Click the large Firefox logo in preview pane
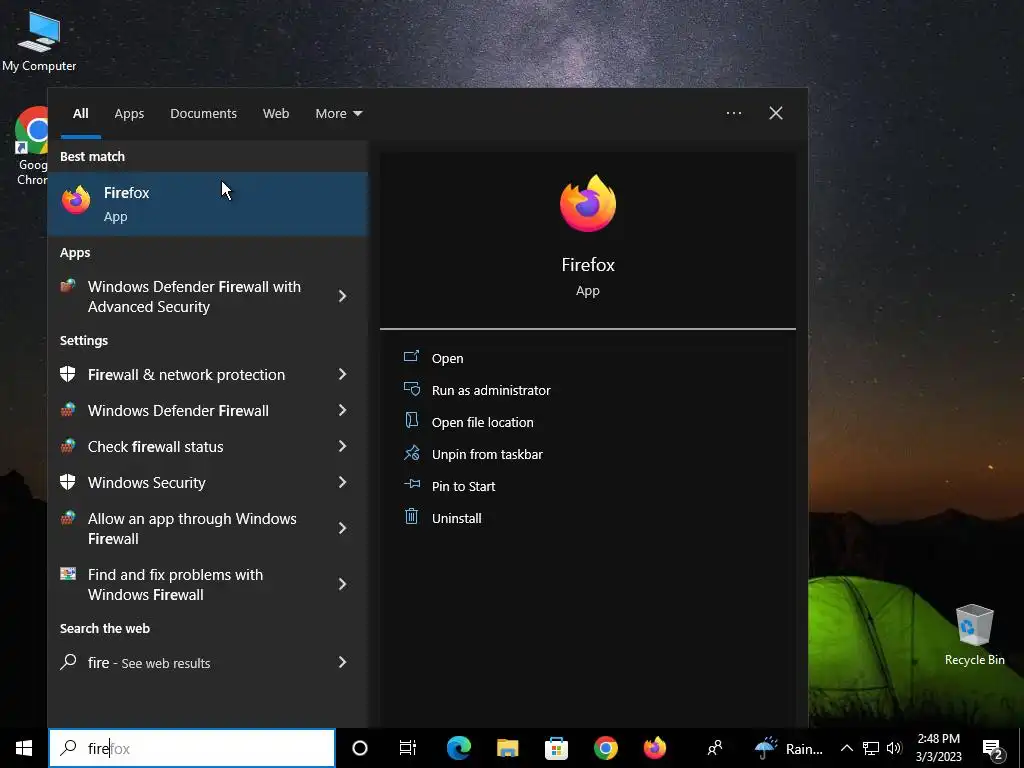 pyautogui.click(x=588, y=203)
